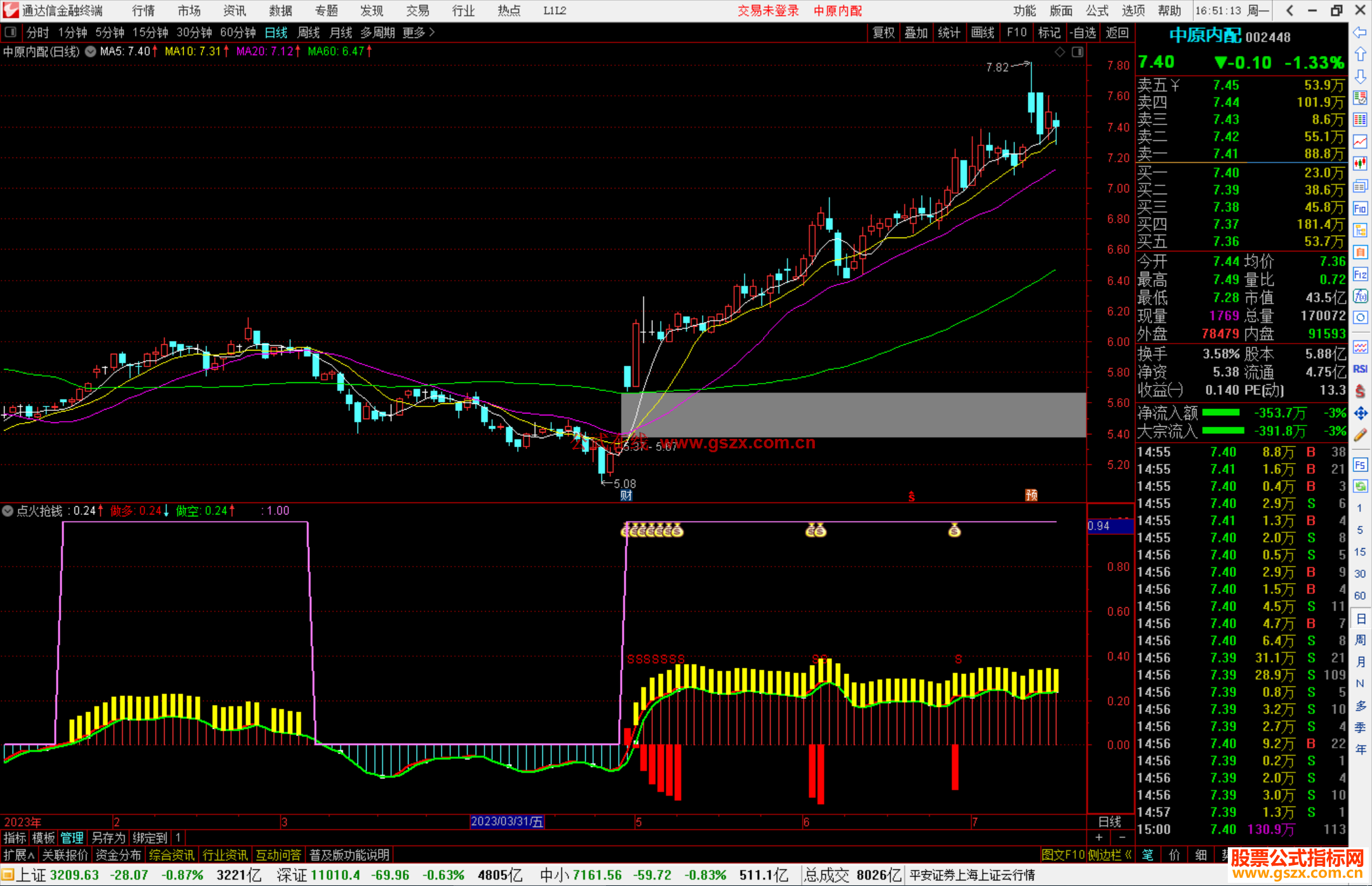Click the plus zoom button at chart bottom-right
Image resolution: width=1372 pixels, height=886 pixels.
[1099, 837]
